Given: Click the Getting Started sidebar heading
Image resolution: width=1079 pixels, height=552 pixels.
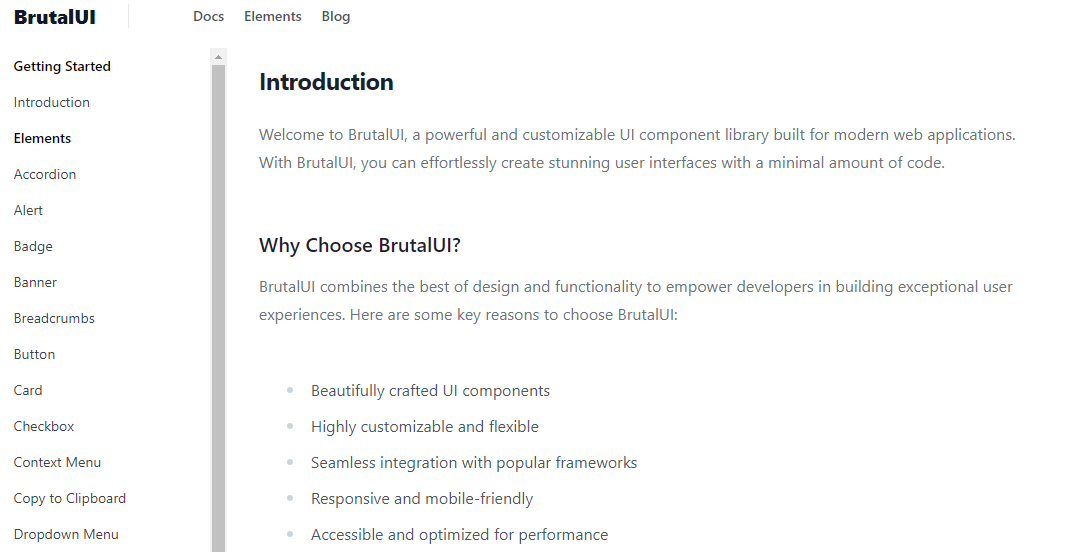Looking at the screenshot, I should (62, 66).
